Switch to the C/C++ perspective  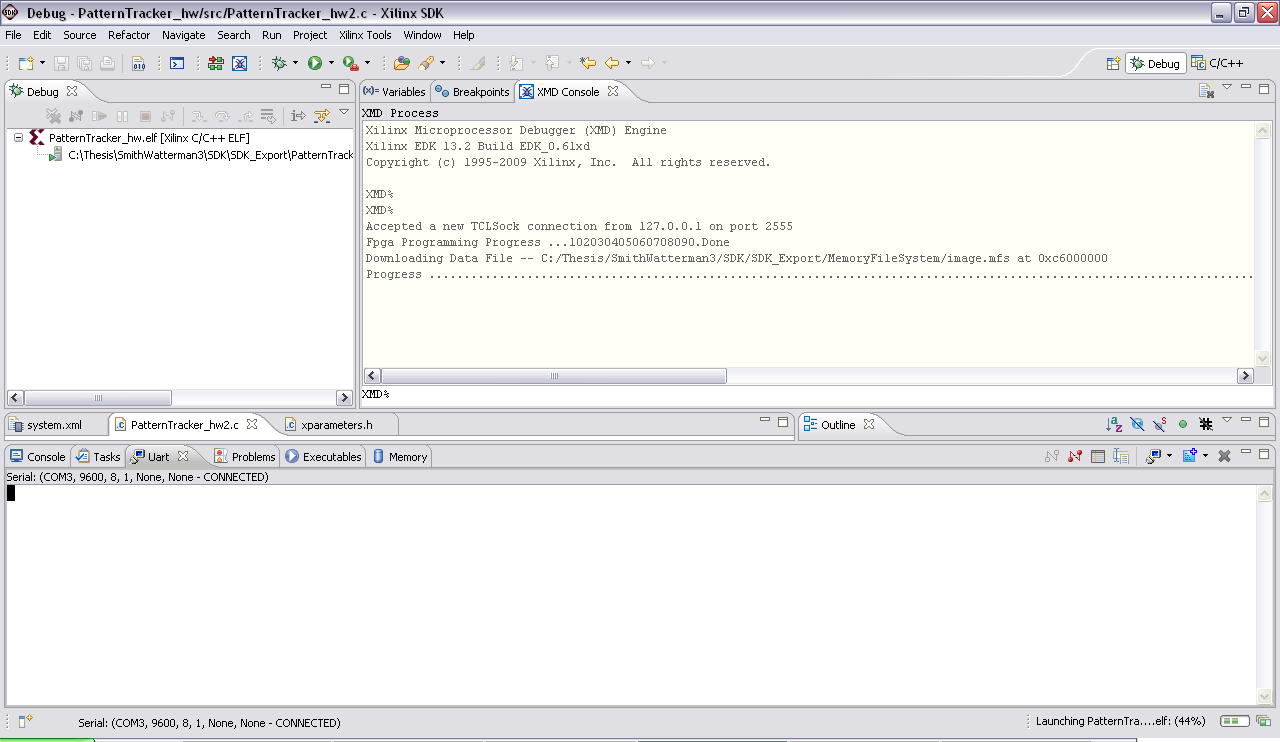click(1217, 63)
